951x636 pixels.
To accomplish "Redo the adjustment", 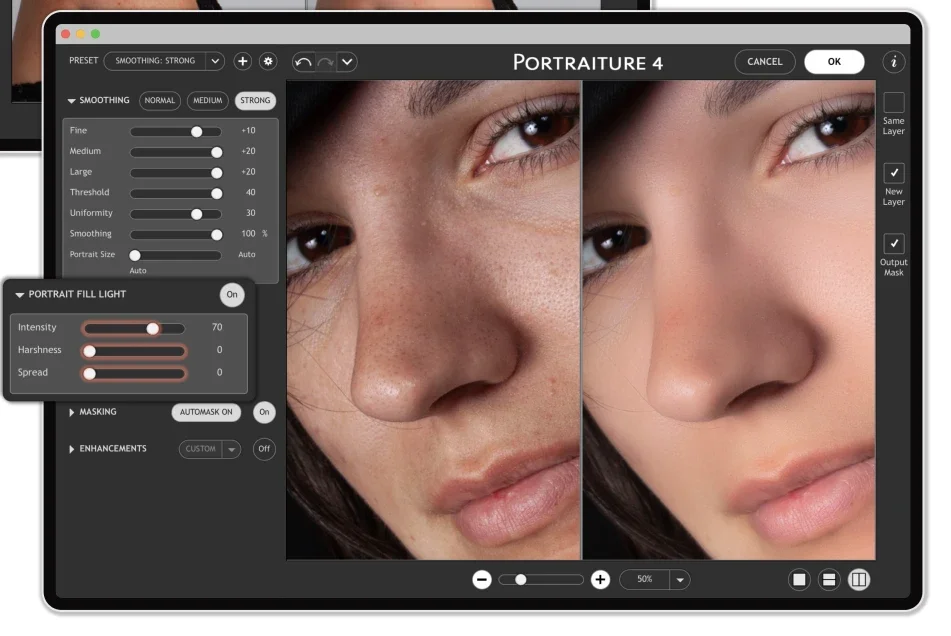I will [326, 62].
